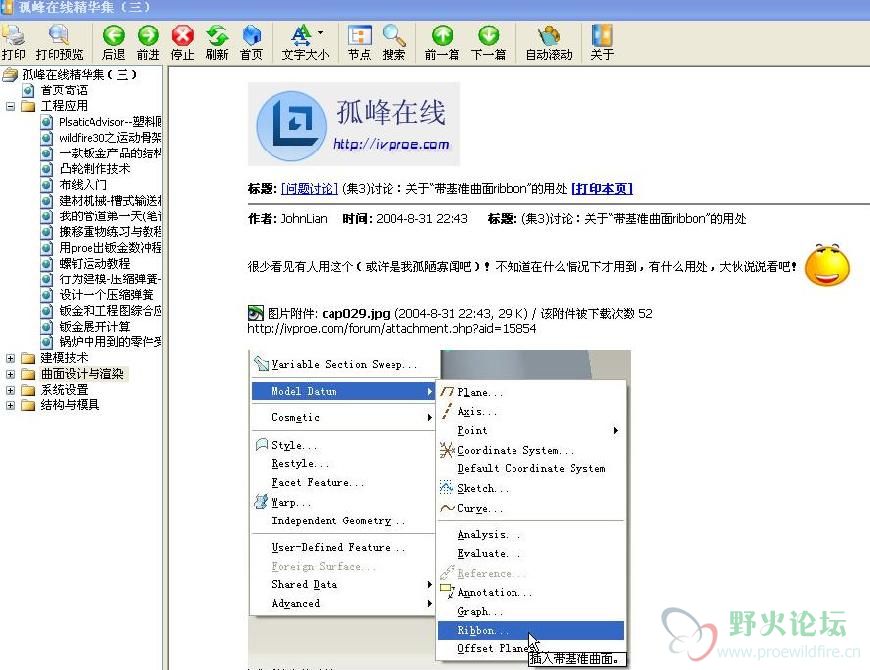
Task: Choose Style... in the menu
Action: pyautogui.click(x=294, y=445)
